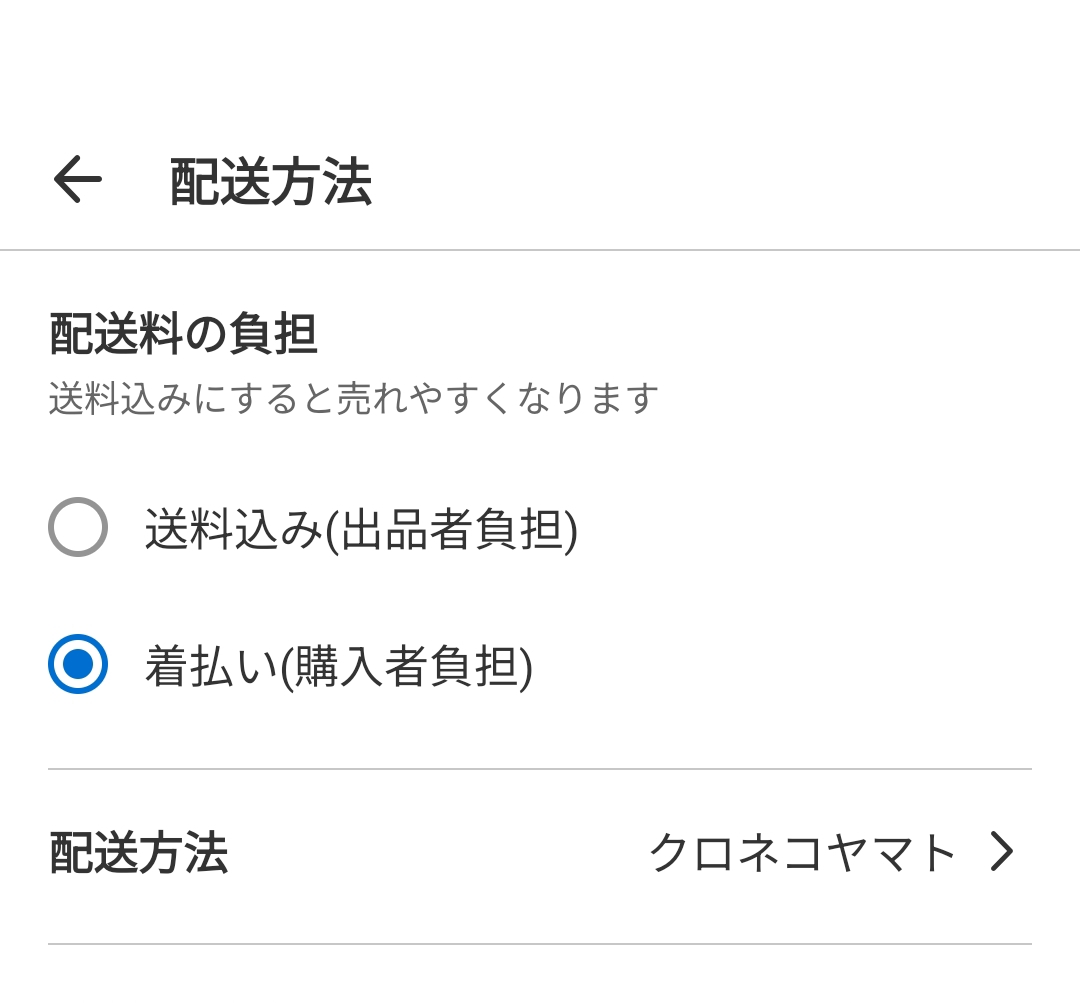
Task: Return to previous screen via left arrow
Action: pos(77,181)
